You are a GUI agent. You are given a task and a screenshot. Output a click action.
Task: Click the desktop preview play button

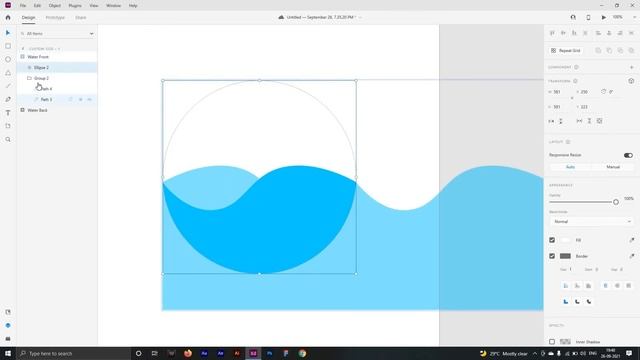click(603, 18)
